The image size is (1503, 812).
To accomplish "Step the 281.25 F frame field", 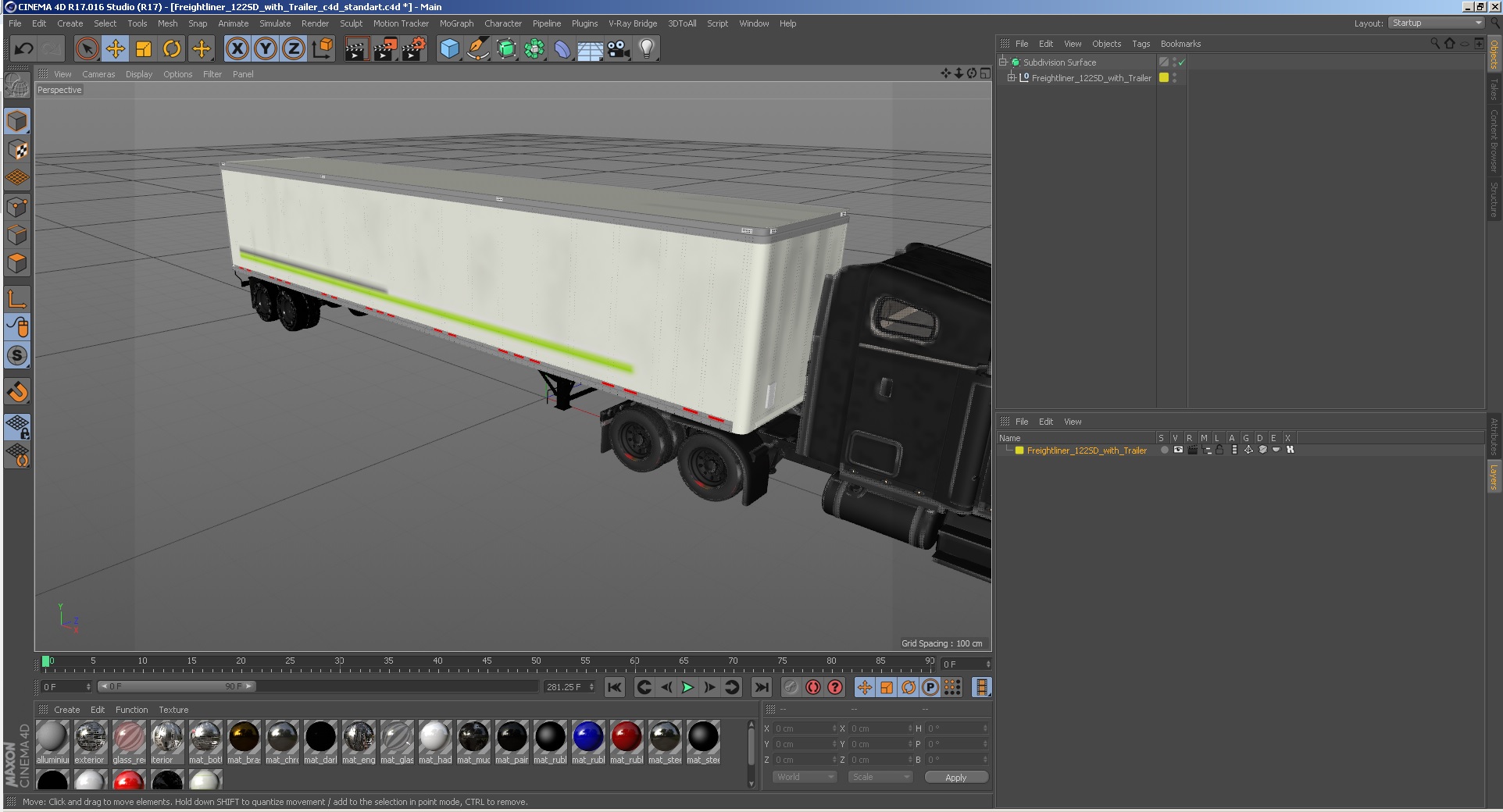I will tap(591, 687).
